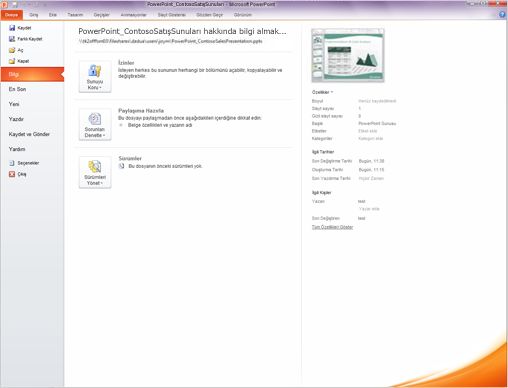Open the Sürümleri Yönet manage versions button
This screenshot has width=508, height=388.
(x=95, y=172)
